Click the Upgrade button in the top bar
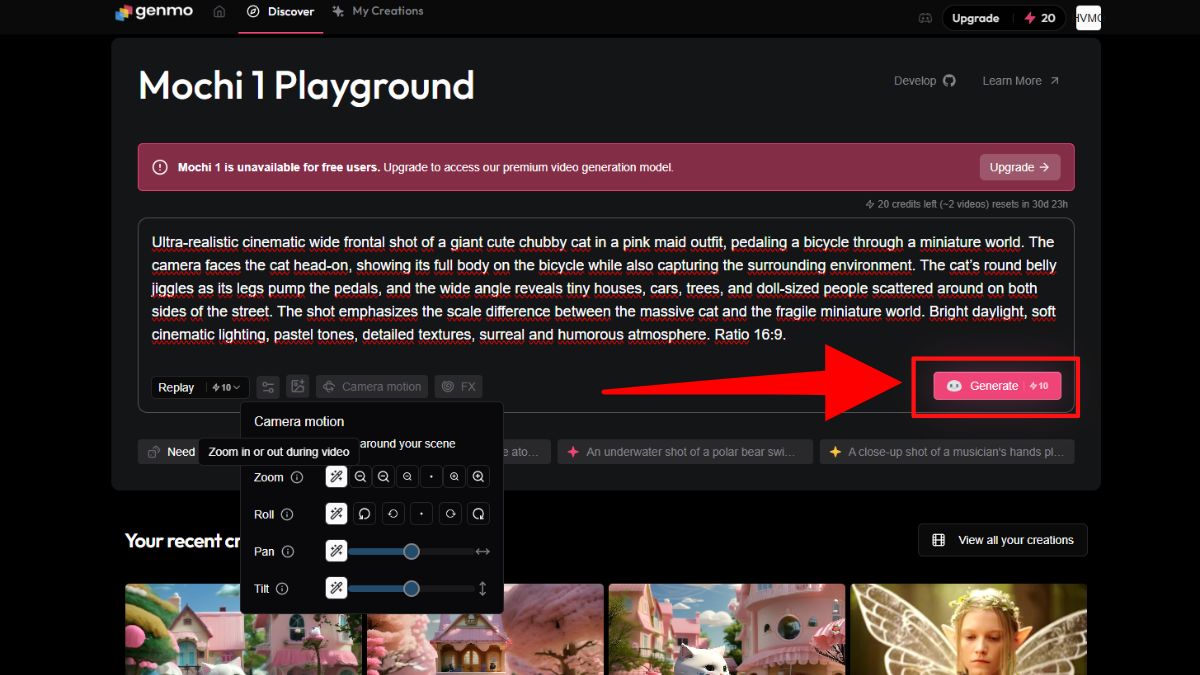 [975, 18]
